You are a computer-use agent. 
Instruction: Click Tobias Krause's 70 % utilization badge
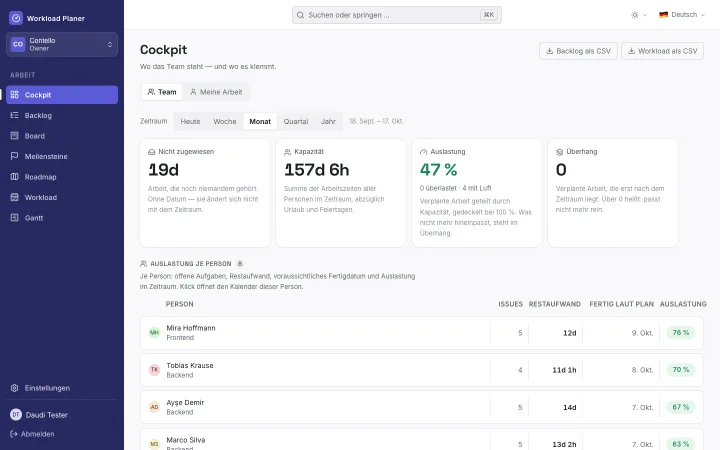click(681, 370)
